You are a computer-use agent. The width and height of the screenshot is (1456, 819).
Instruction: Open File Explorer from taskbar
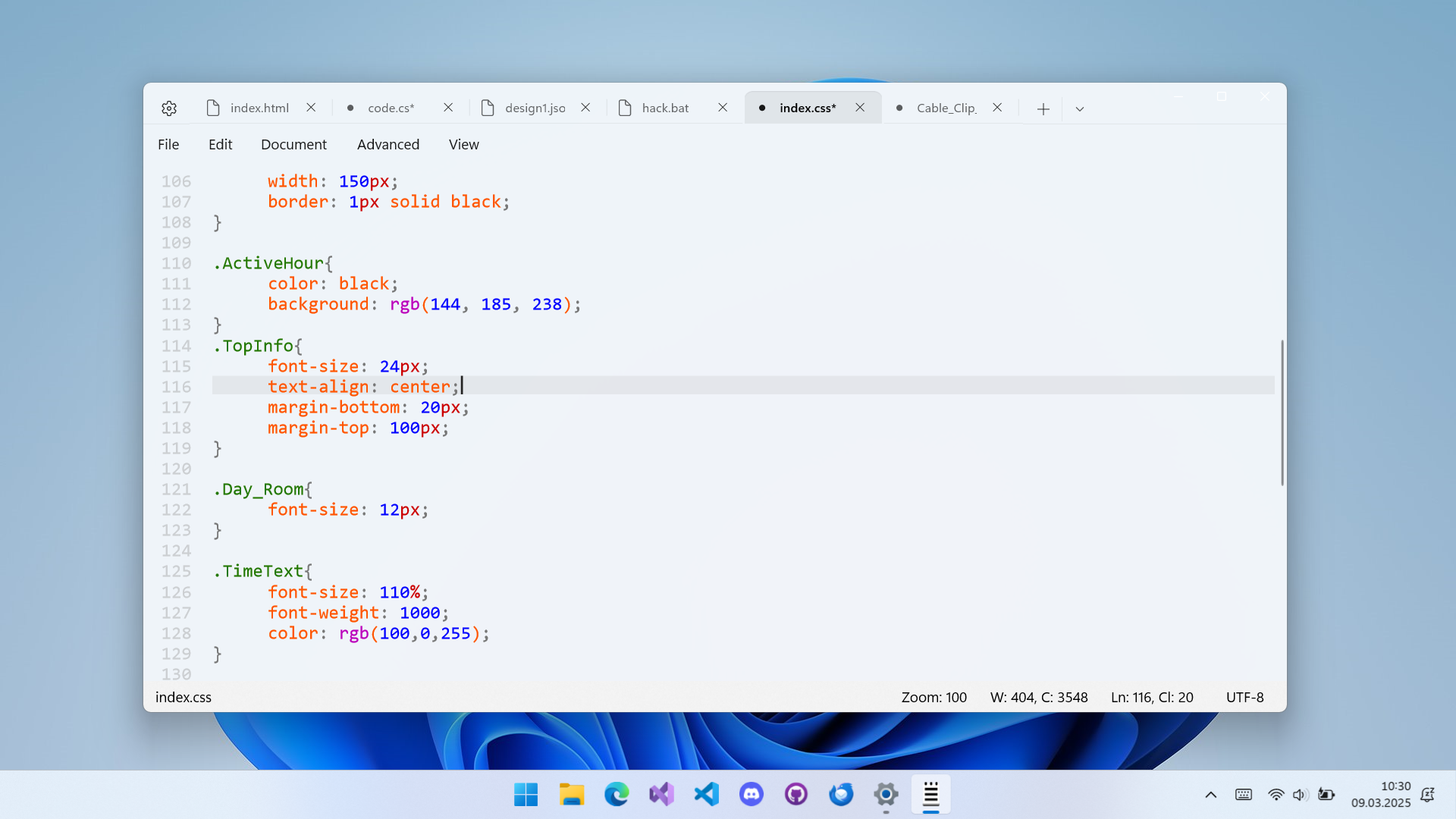571,795
